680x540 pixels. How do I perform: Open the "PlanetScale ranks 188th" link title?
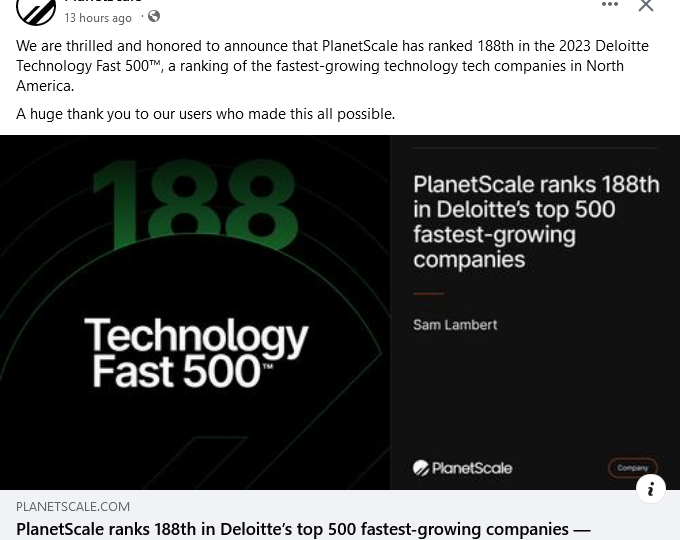(x=303, y=528)
